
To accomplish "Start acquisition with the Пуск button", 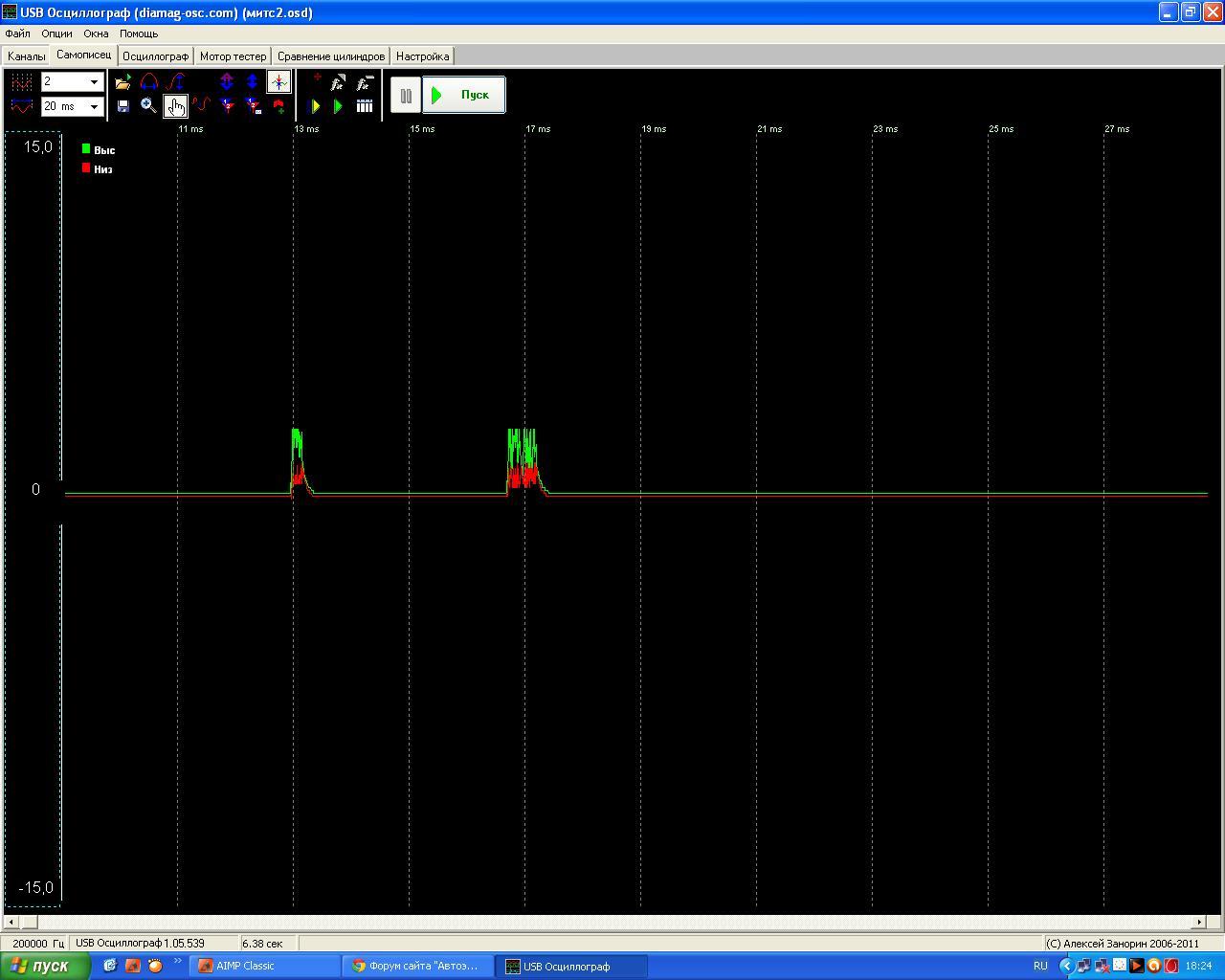I will point(464,95).
